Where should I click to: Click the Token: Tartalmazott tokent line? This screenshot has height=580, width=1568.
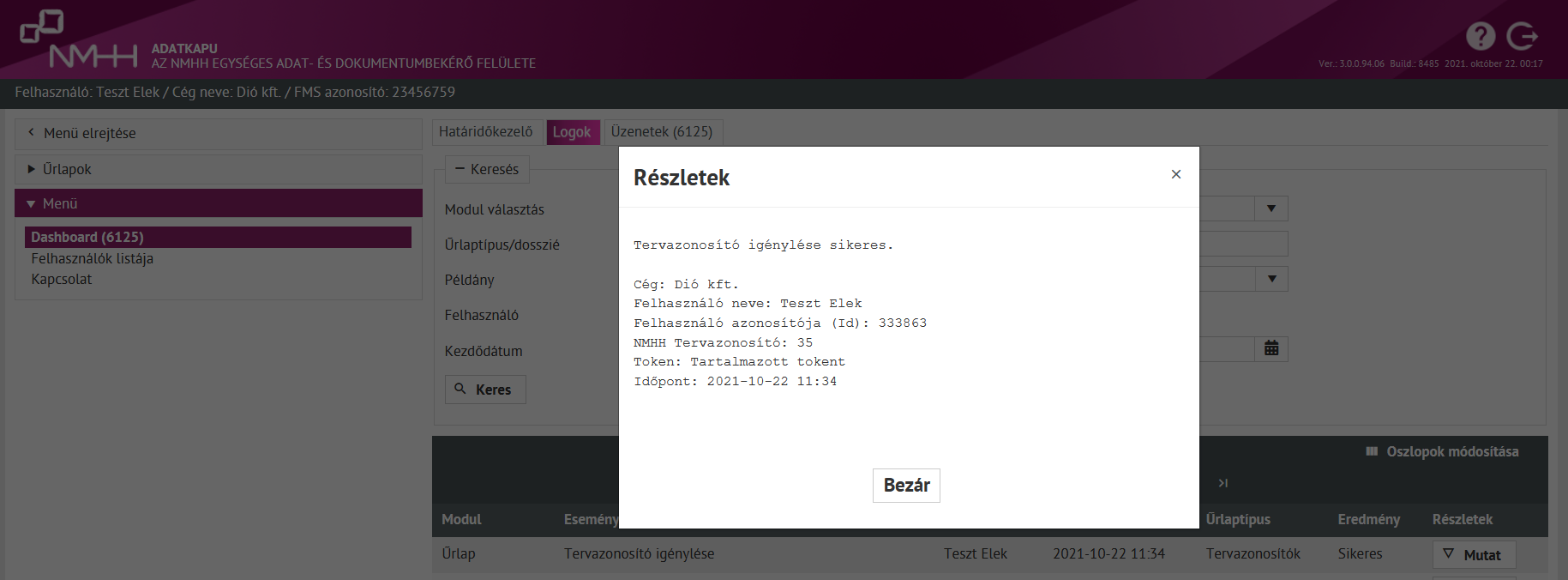(739, 362)
